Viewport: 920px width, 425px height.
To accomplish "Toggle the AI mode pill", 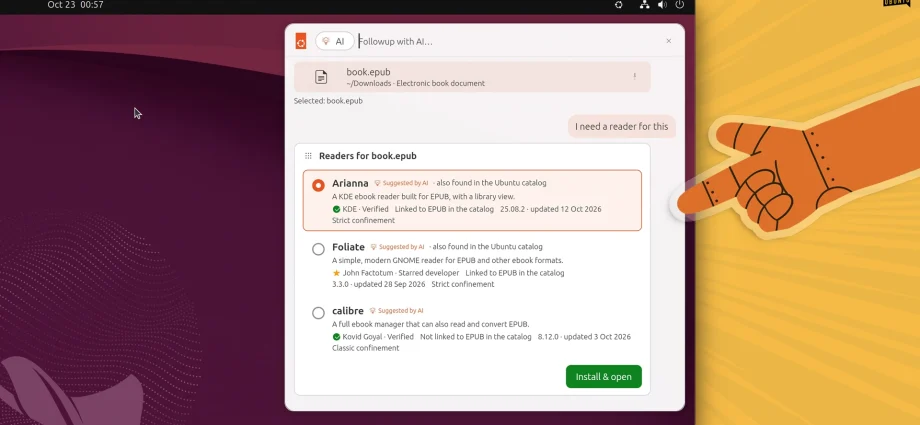I will tap(334, 41).
